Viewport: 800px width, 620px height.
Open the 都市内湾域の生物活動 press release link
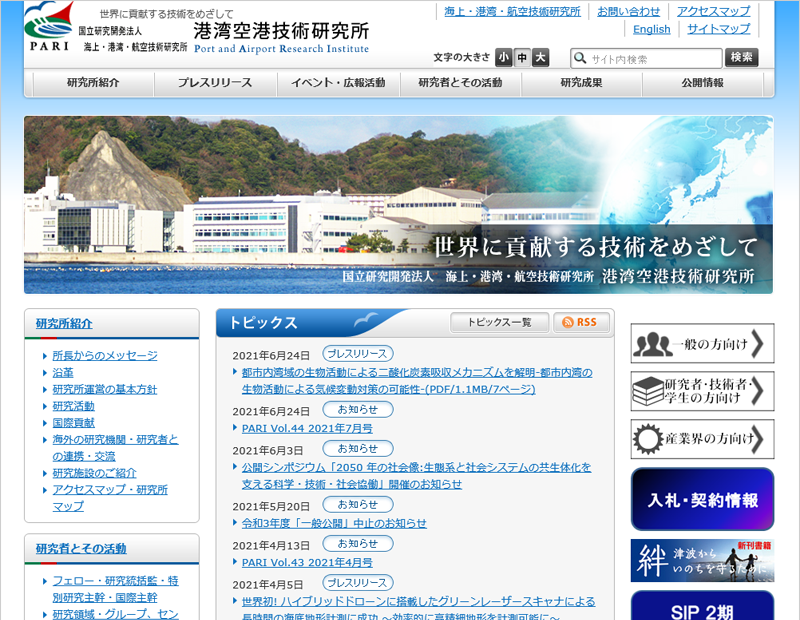[417, 381]
